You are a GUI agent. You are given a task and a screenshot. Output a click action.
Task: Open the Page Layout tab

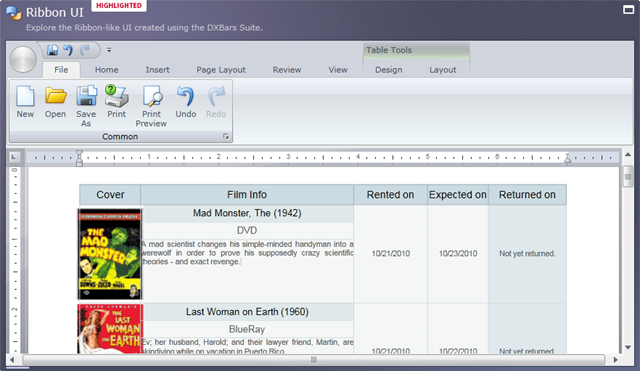tap(221, 70)
